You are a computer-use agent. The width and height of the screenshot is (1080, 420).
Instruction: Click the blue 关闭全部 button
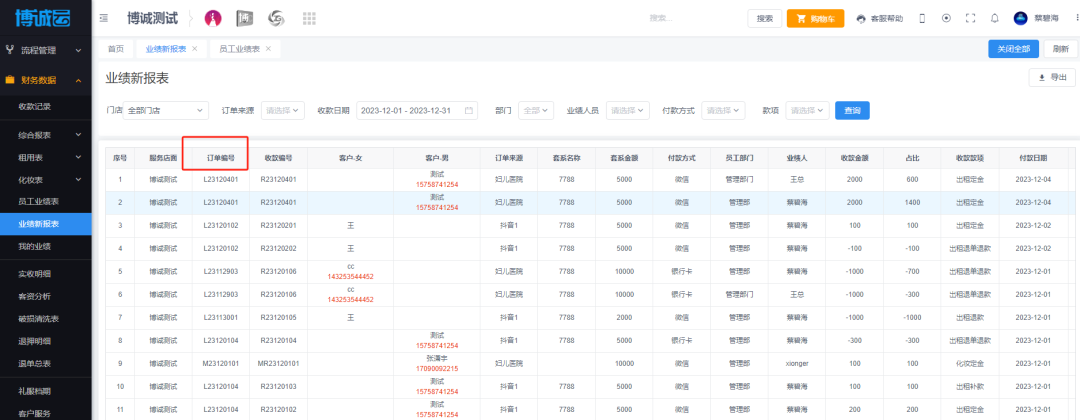pyautogui.click(x=1013, y=49)
